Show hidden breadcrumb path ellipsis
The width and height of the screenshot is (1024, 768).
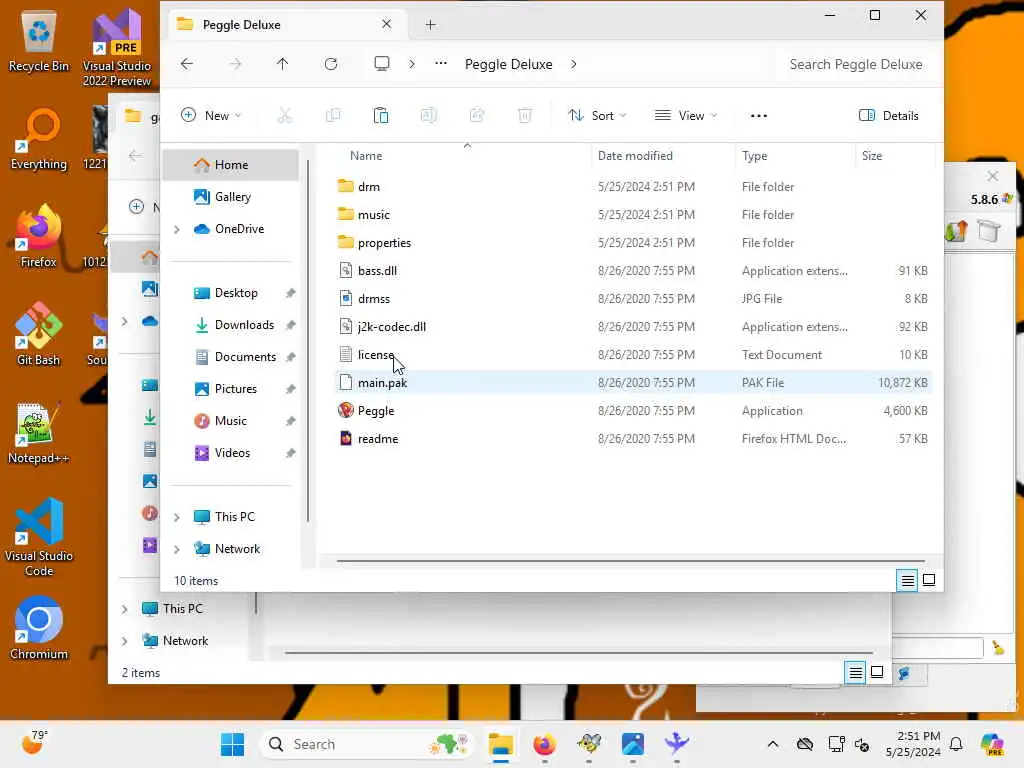tap(441, 63)
